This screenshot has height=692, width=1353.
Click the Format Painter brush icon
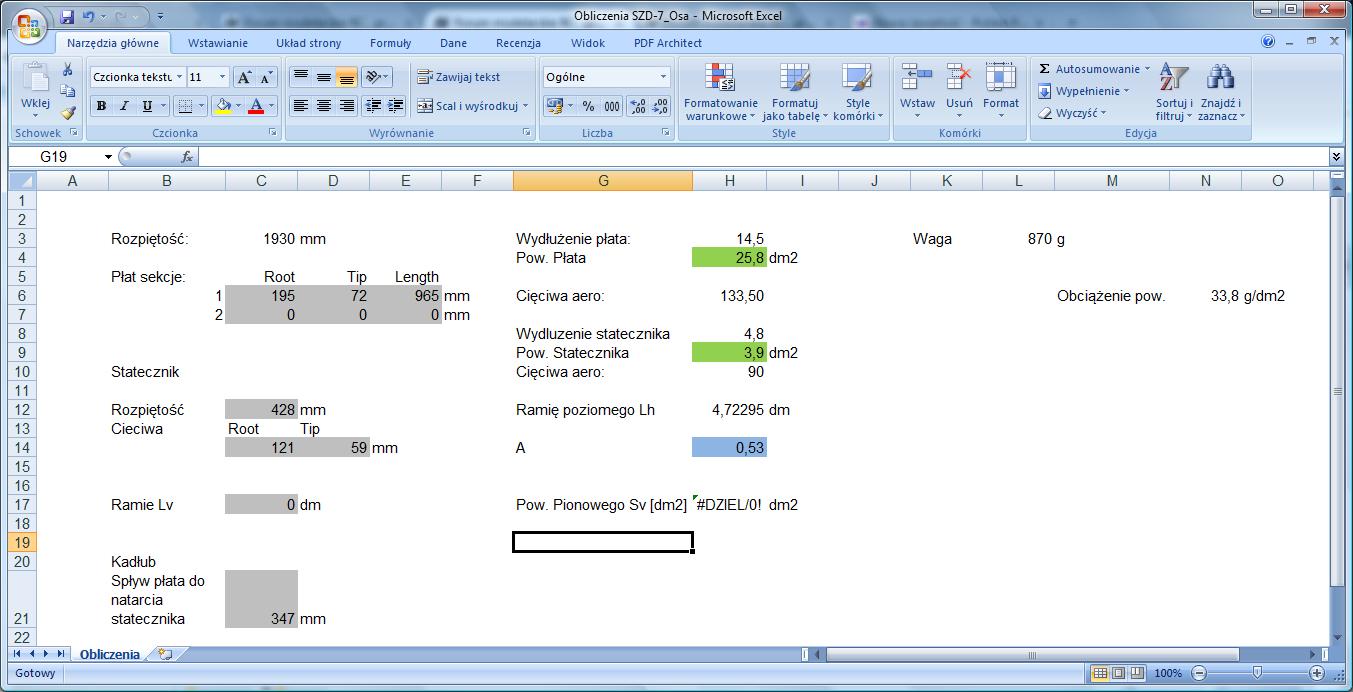(x=68, y=113)
